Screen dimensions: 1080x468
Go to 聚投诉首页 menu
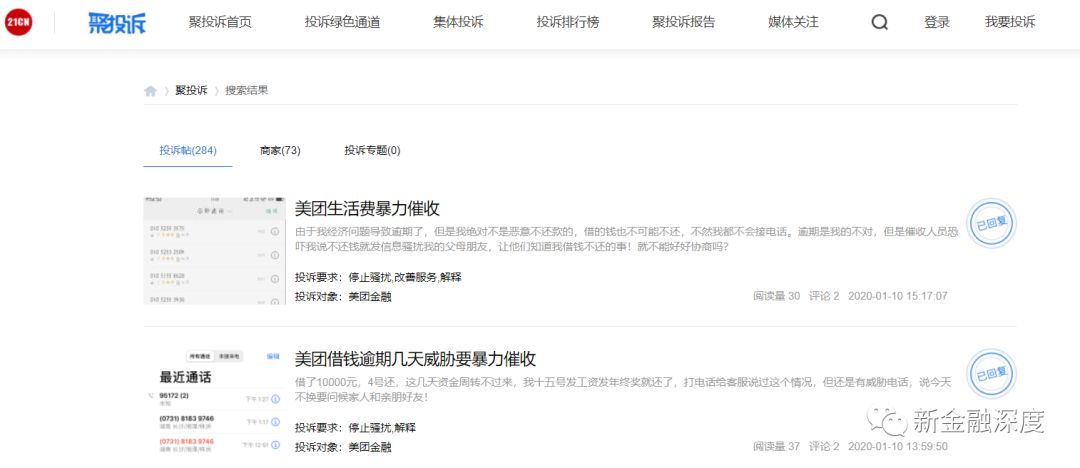[x=220, y=22]
